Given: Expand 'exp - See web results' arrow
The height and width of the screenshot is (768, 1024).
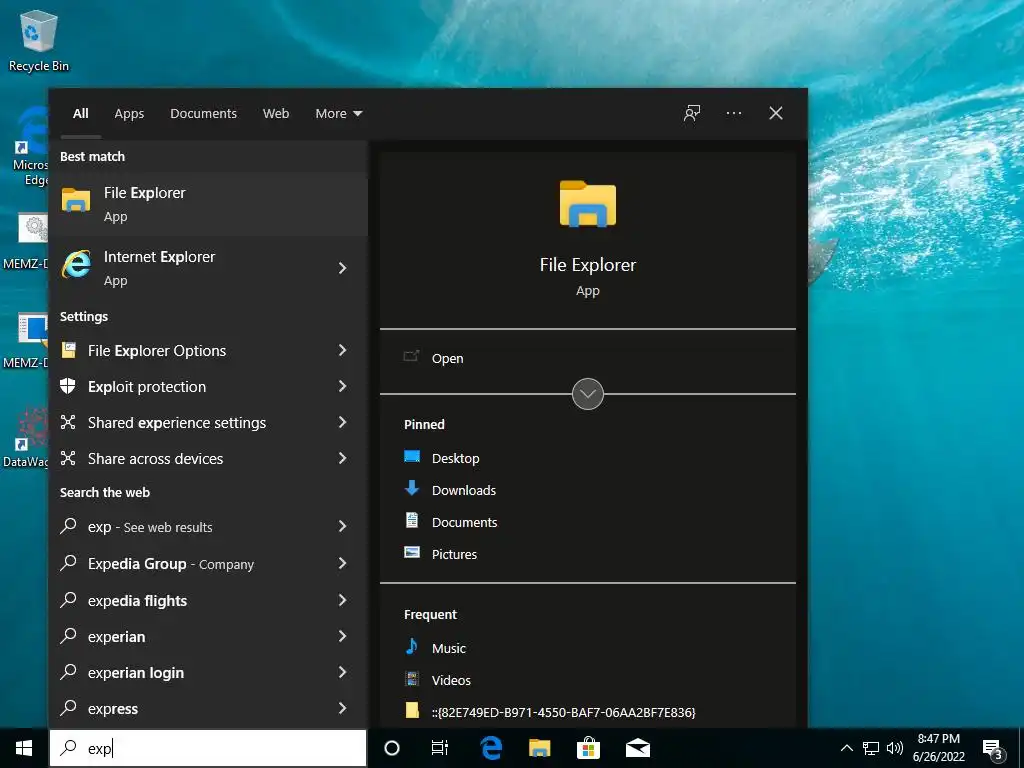Looking at the screenshot, I should [342, 526].
